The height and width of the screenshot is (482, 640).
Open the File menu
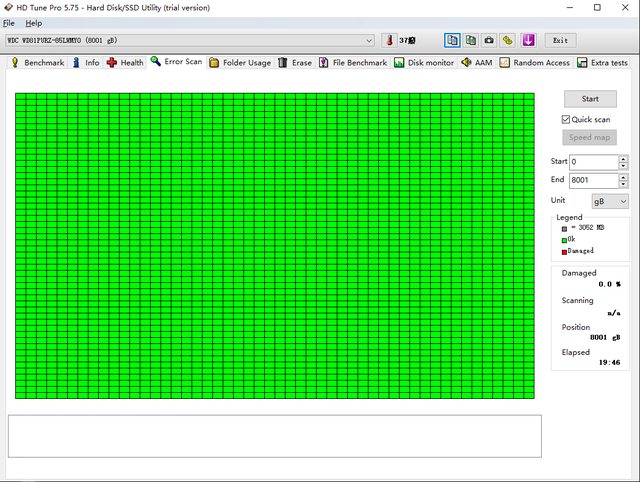[x=9, y=22]
